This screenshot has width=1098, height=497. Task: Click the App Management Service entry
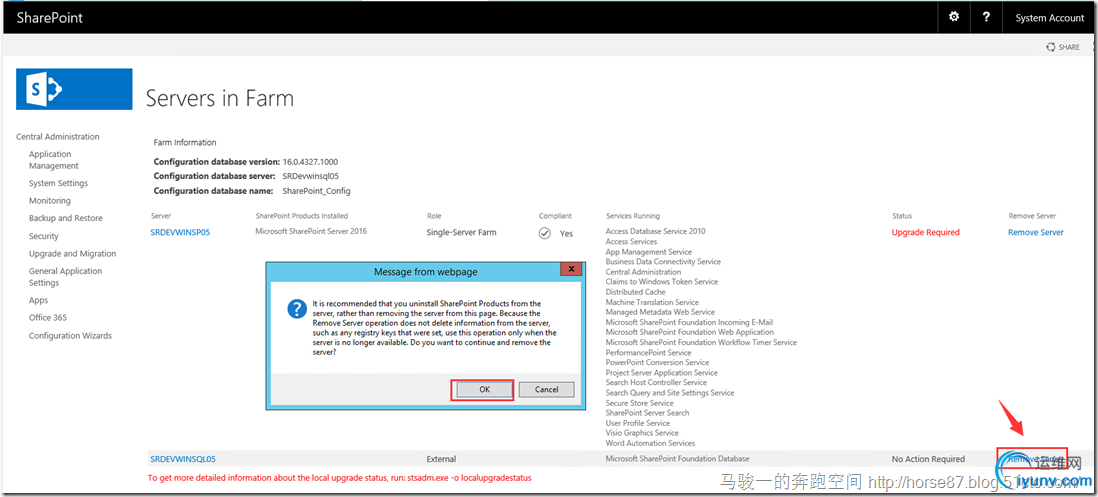[648, 251]
